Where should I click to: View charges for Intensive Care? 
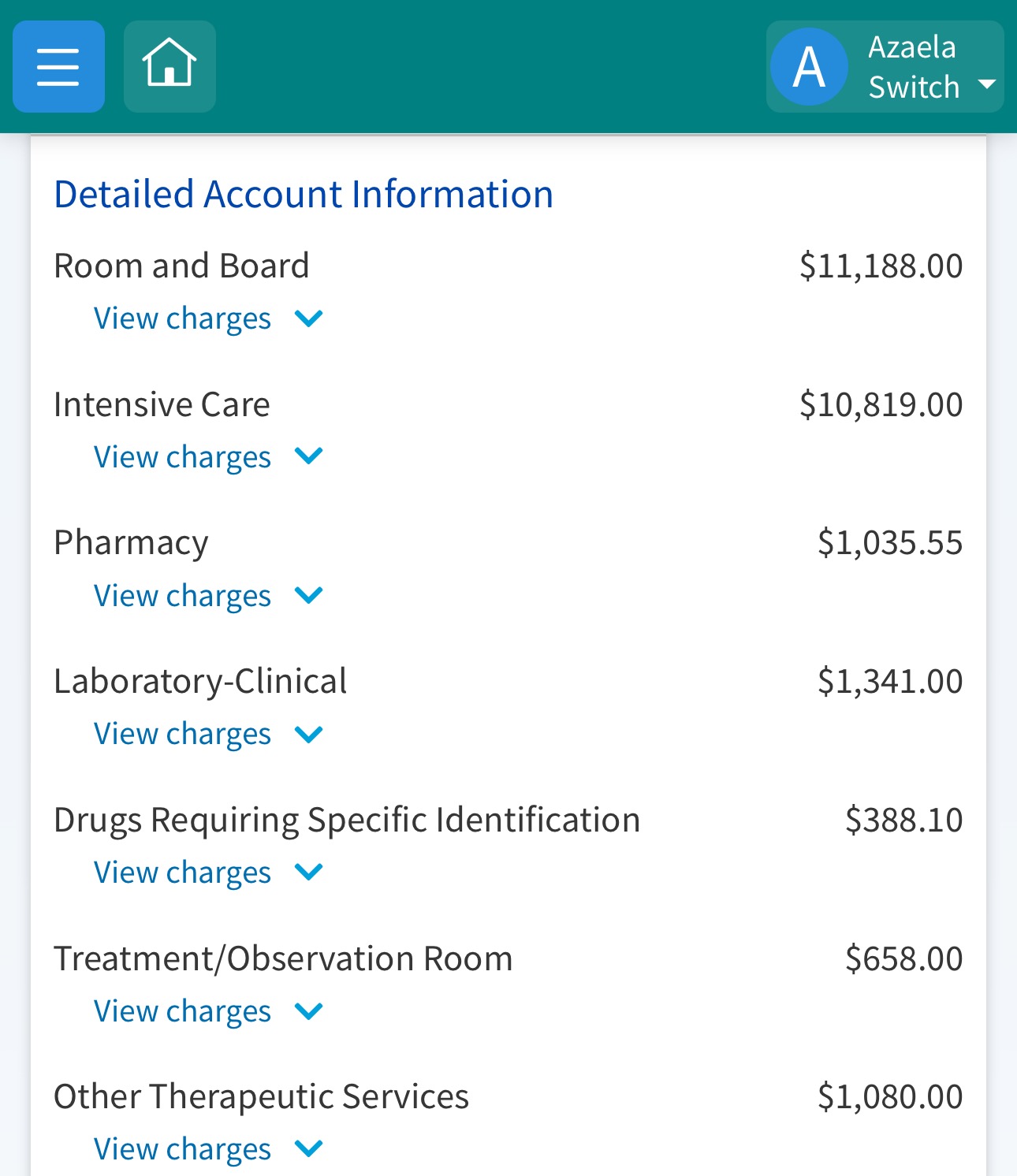182,458
